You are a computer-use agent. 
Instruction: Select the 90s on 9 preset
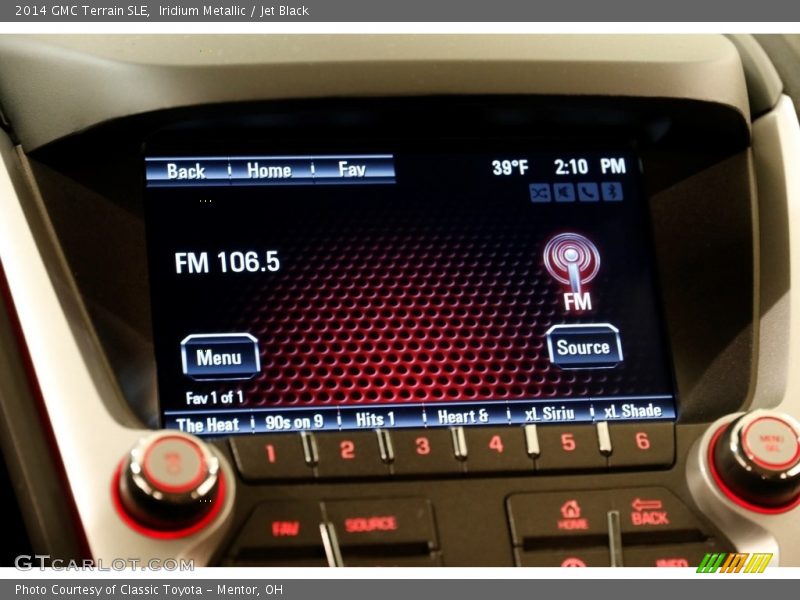[x=294, y=422]
